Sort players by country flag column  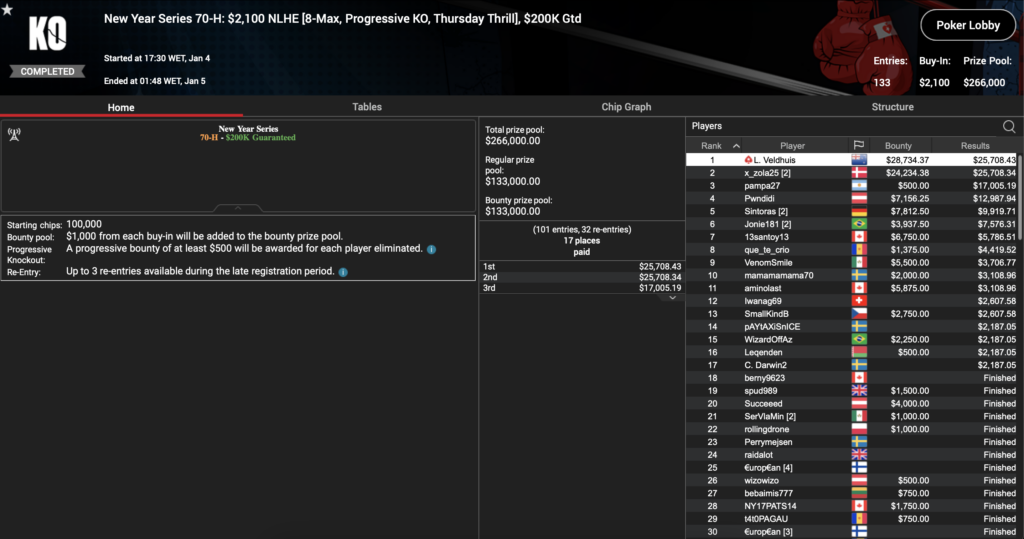coord(858,146)
